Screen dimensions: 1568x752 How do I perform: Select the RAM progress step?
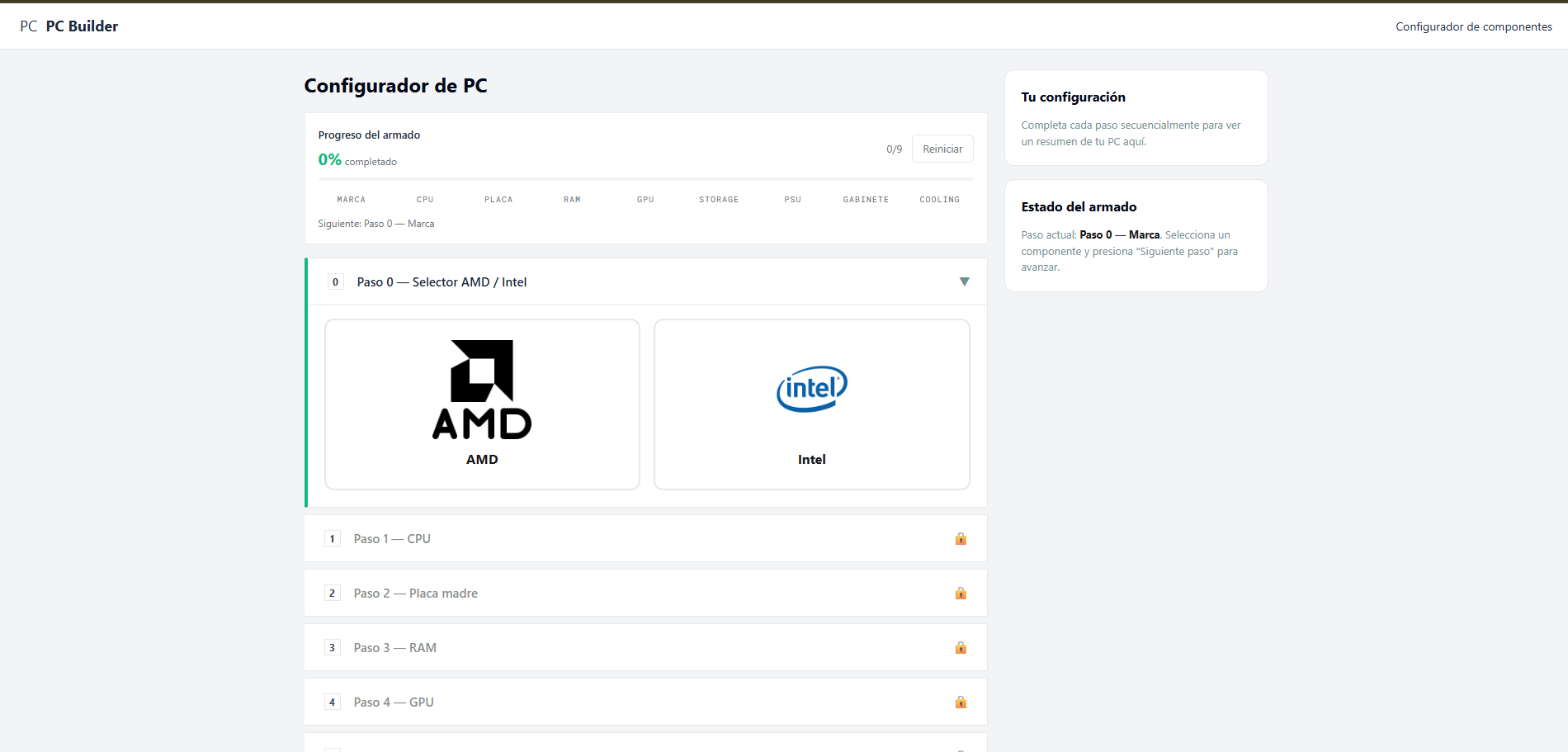click(572, 200)
